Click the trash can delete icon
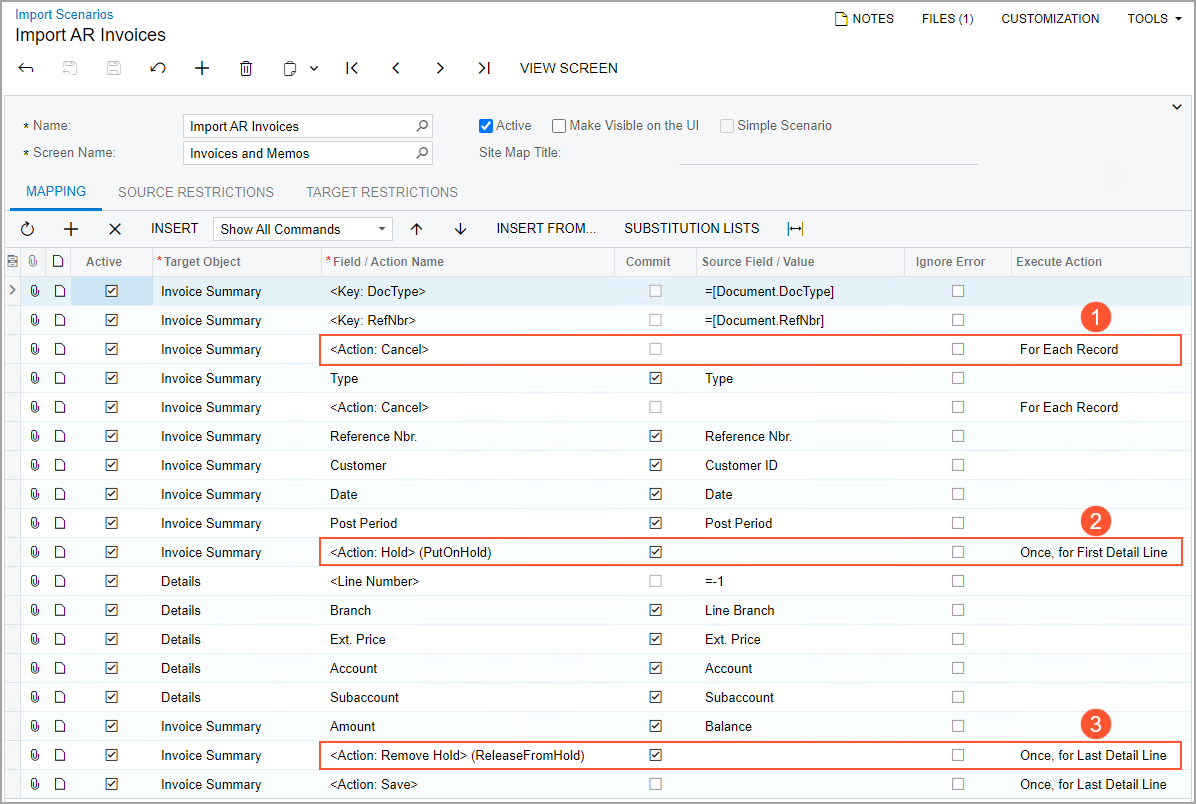 246,68
